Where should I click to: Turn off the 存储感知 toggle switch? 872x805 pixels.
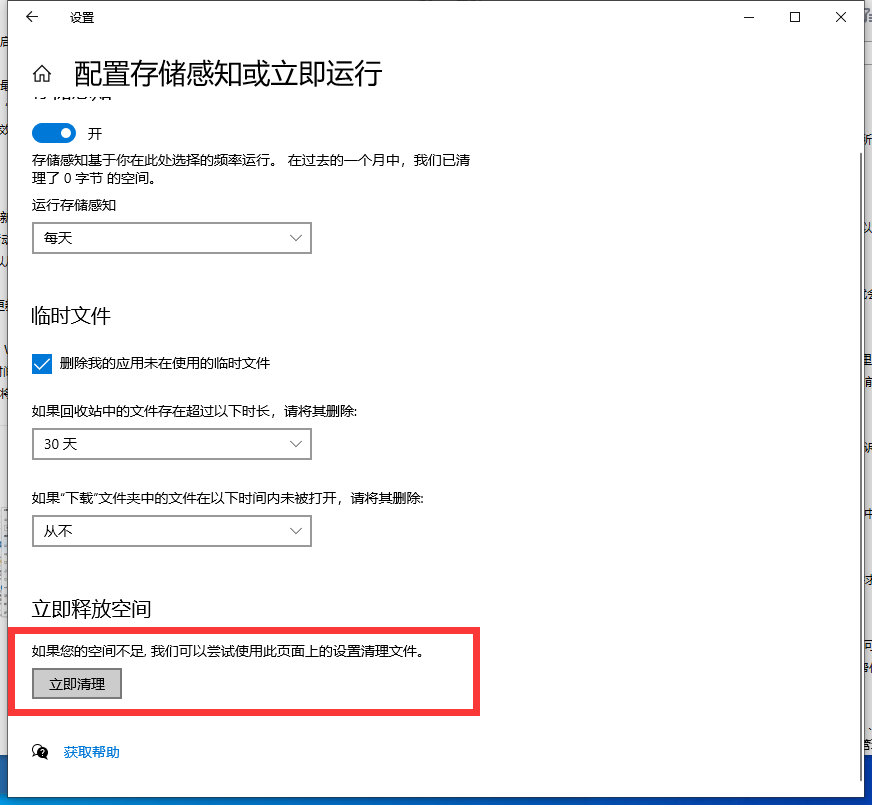pyautogui.click(x=54, y=133)
